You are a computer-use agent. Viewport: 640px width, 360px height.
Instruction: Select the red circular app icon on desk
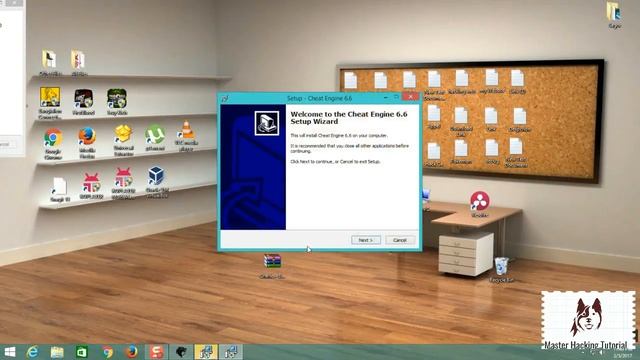point(480,204)
